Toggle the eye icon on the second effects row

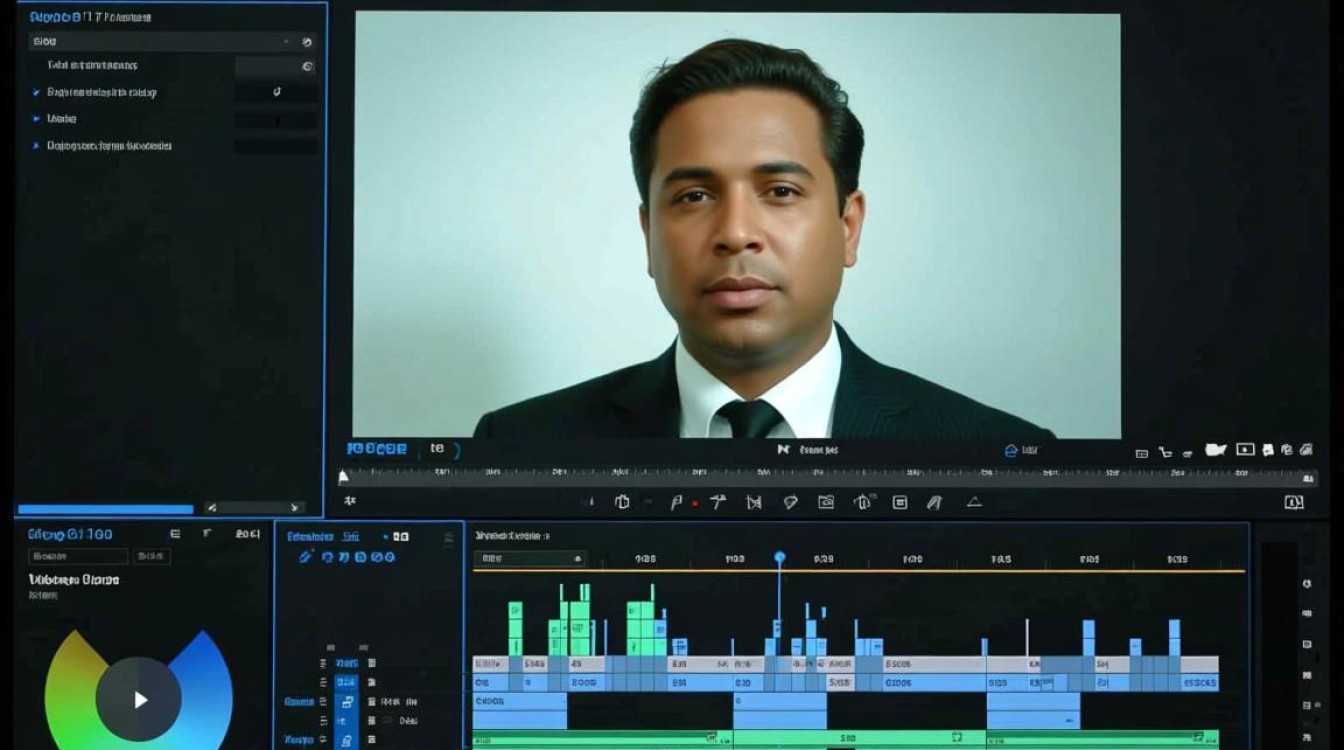pyautogui.click(x=307, y=66)
